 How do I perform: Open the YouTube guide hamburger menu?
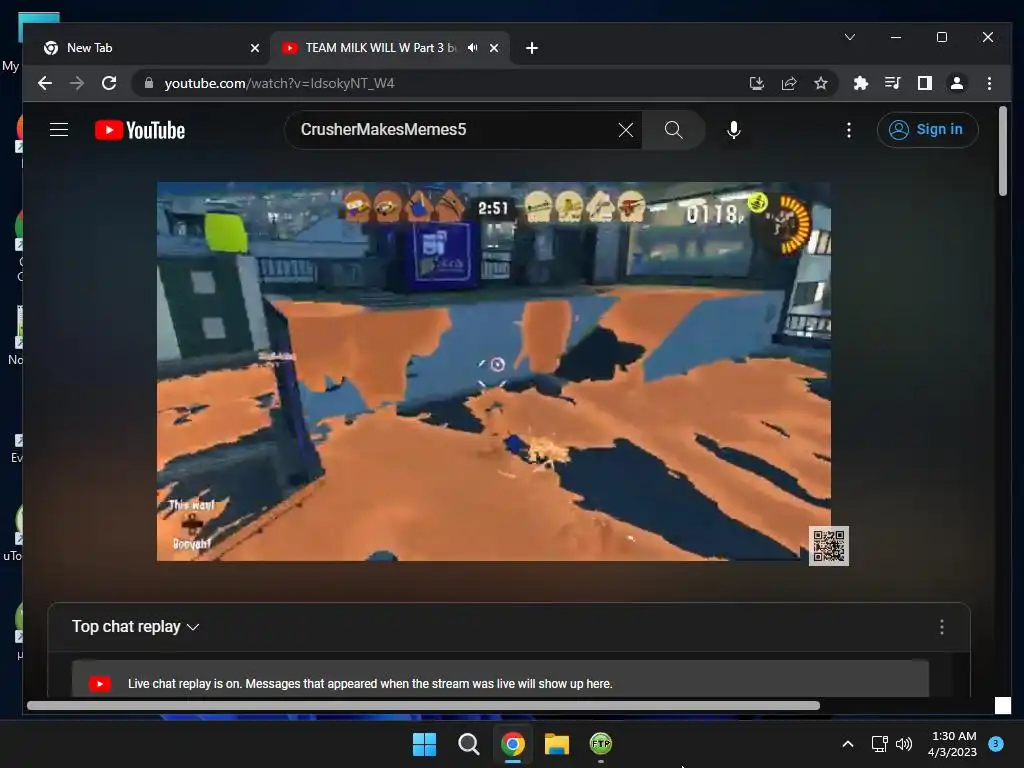point(59,130)
